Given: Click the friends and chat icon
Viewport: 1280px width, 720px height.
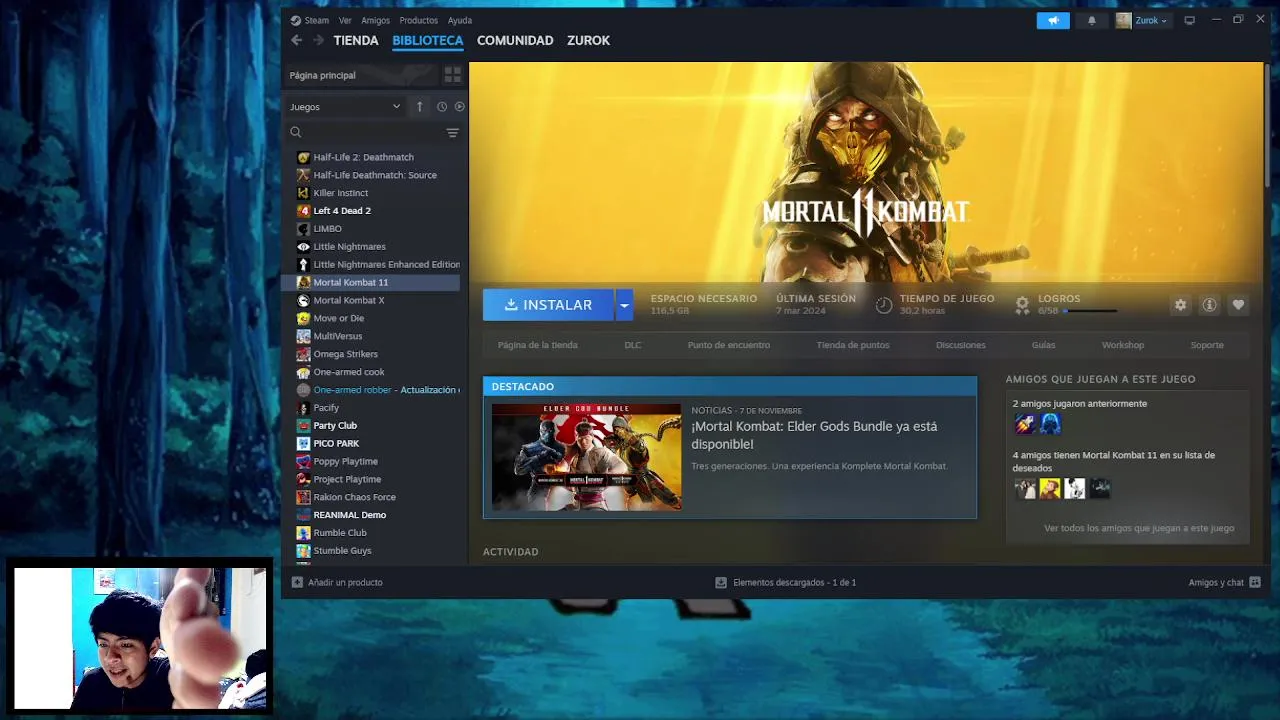Looking at the screenshot, I should tap(1255, 582).
